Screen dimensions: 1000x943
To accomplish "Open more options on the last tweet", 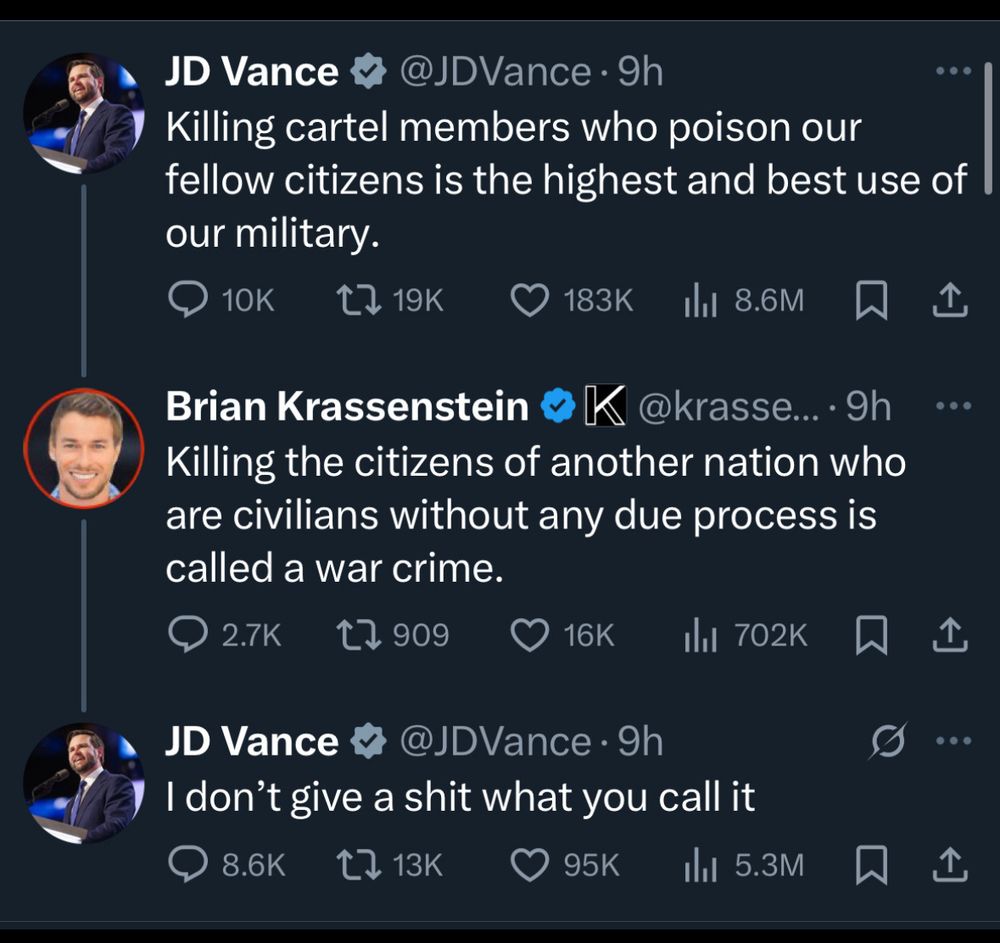I will [x=952, y=741].
